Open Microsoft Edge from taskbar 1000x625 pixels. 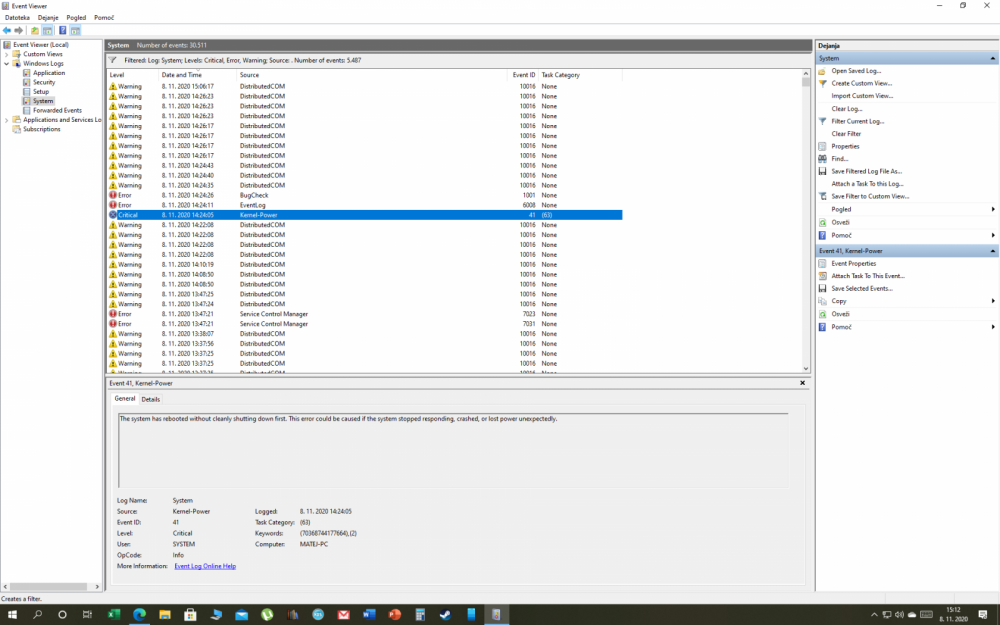140,613
